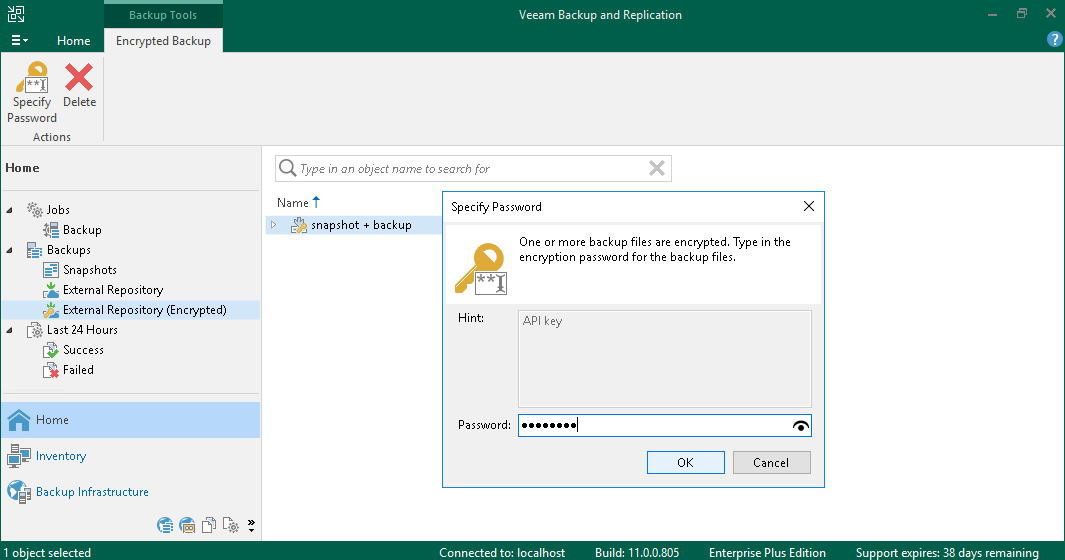
Task: Cancel the Specify Password dialog
Action: tap(772, 463)
